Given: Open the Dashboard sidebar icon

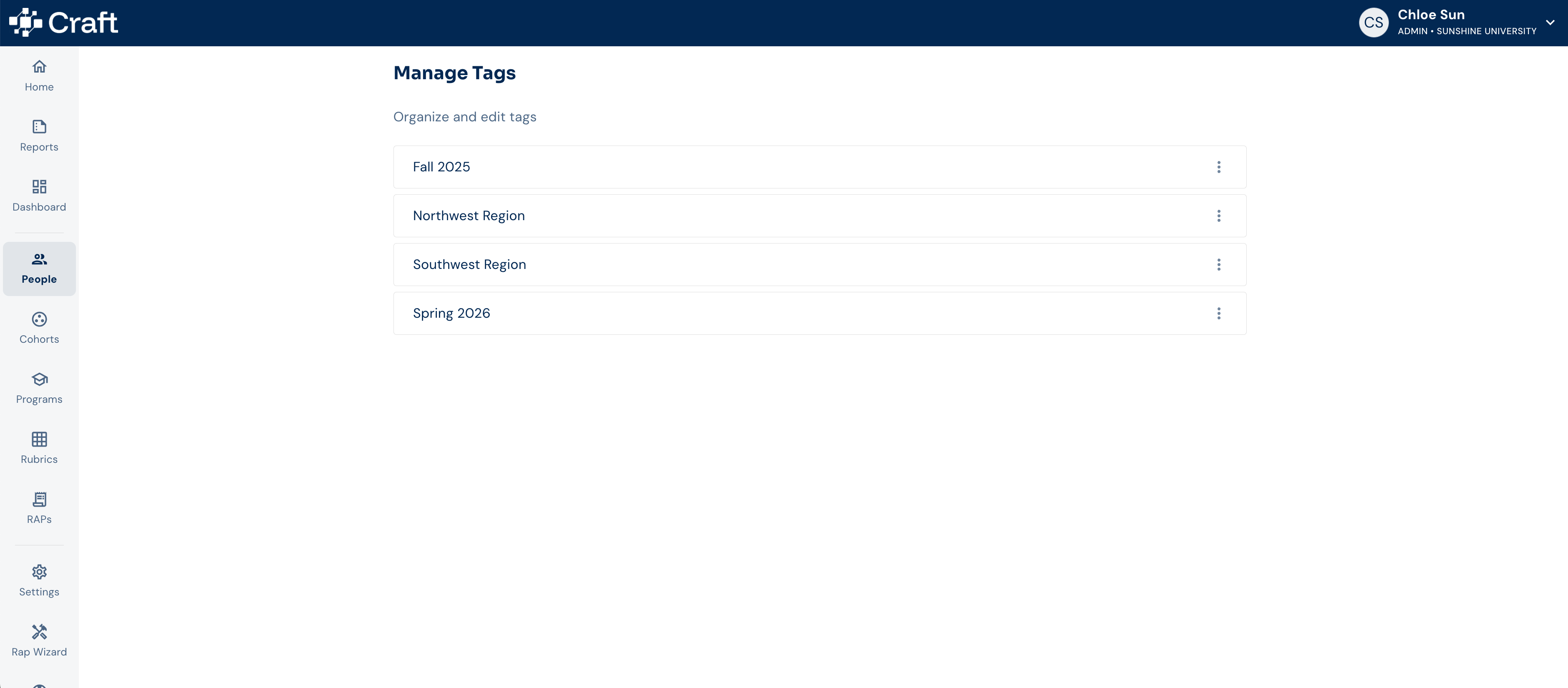Looking at the screenshot, I should [39, 186].
